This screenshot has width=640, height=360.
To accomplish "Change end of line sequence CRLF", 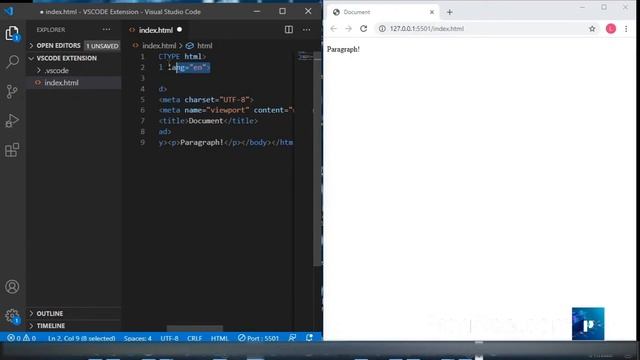I will (x=195, y=338).
